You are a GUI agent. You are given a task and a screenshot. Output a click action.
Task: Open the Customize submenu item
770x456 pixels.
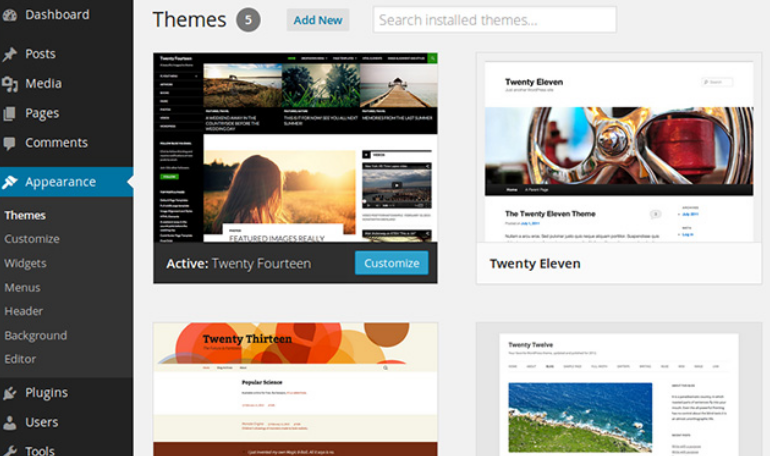[x=32, y=239]
